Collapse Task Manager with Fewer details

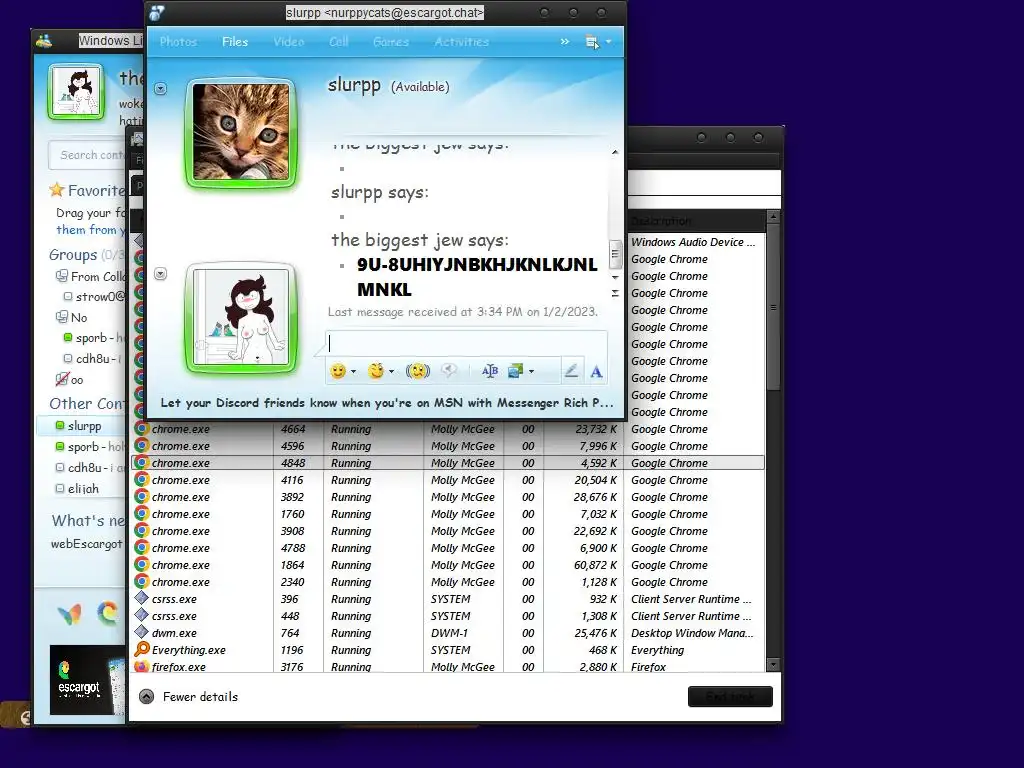(x=189, y=697)
